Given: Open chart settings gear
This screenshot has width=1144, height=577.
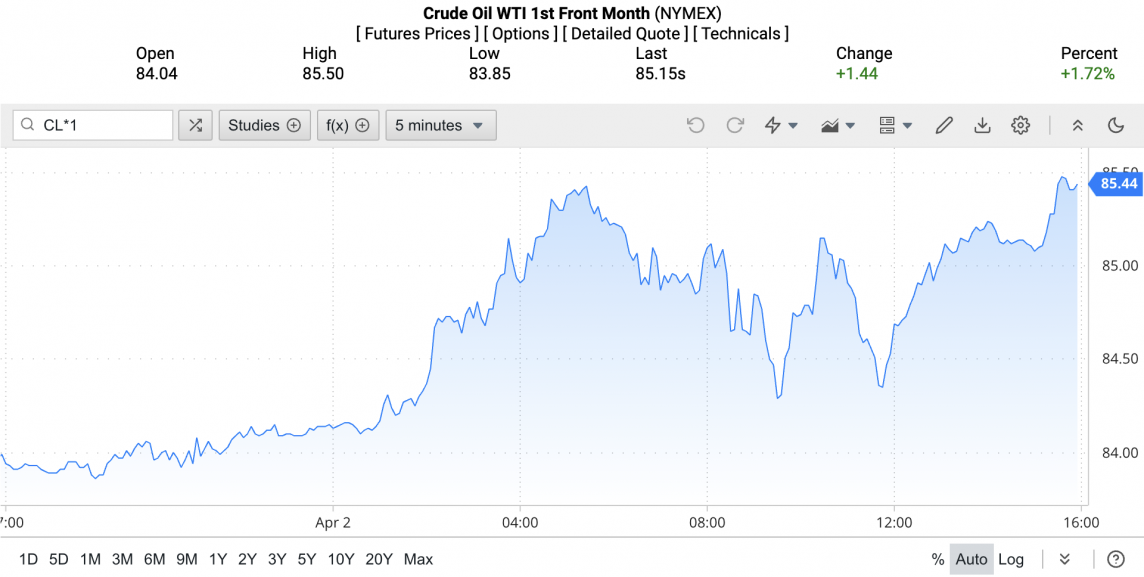Looking at the screenshot, I should click(x=1020, y=125).
